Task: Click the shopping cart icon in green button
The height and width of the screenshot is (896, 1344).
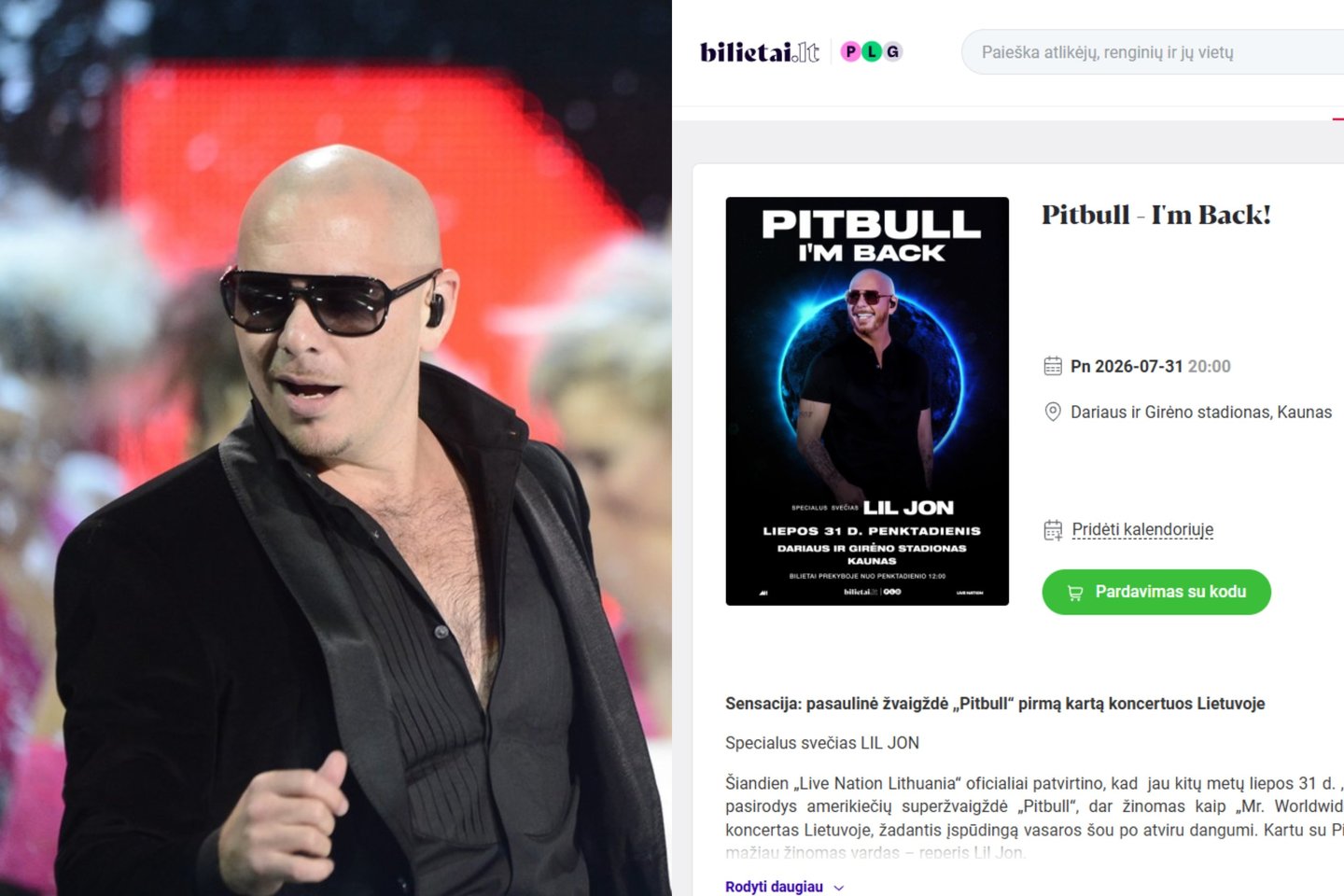Action: click(x=1075, y=593)
